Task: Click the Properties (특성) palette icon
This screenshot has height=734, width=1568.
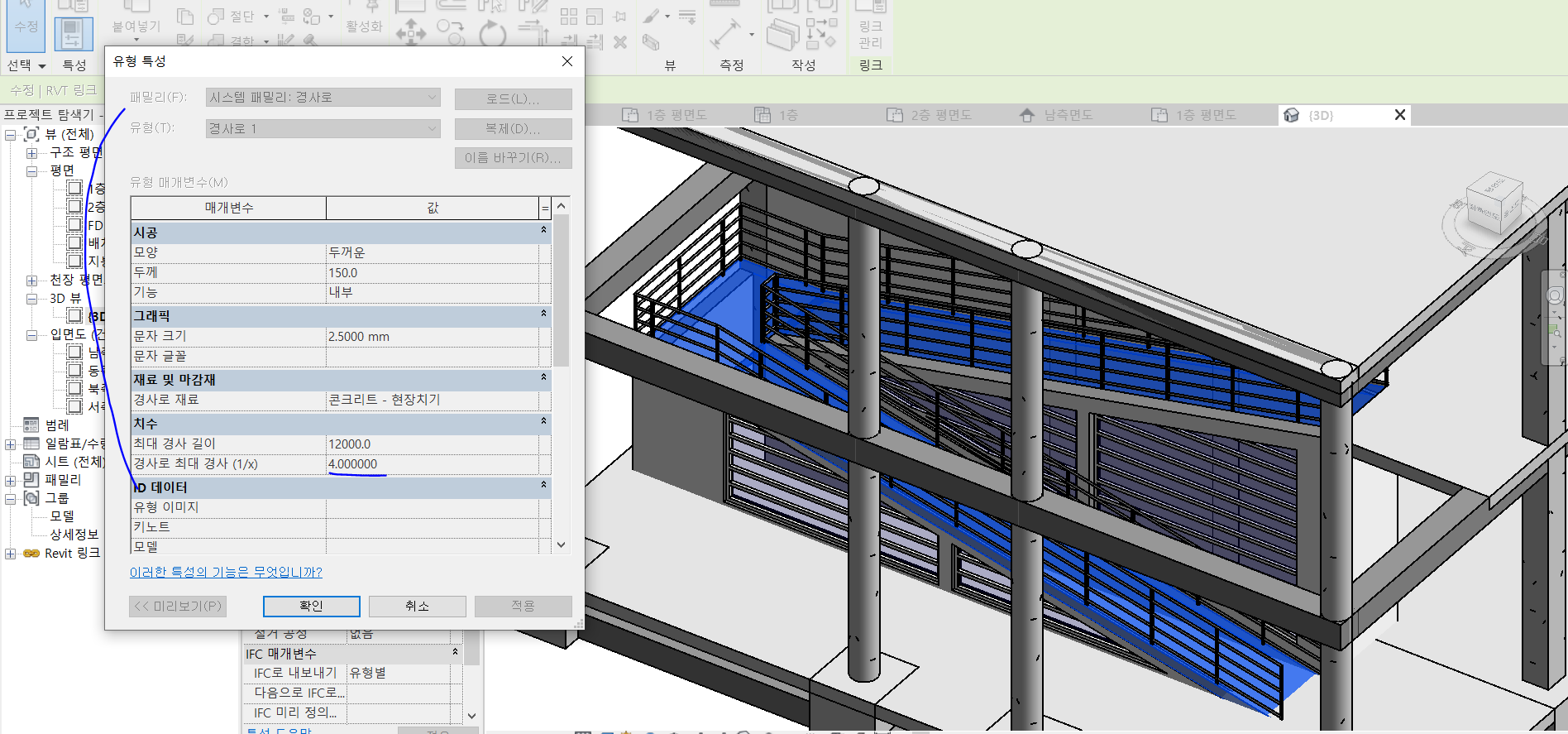Action: (x=73, y=33)
